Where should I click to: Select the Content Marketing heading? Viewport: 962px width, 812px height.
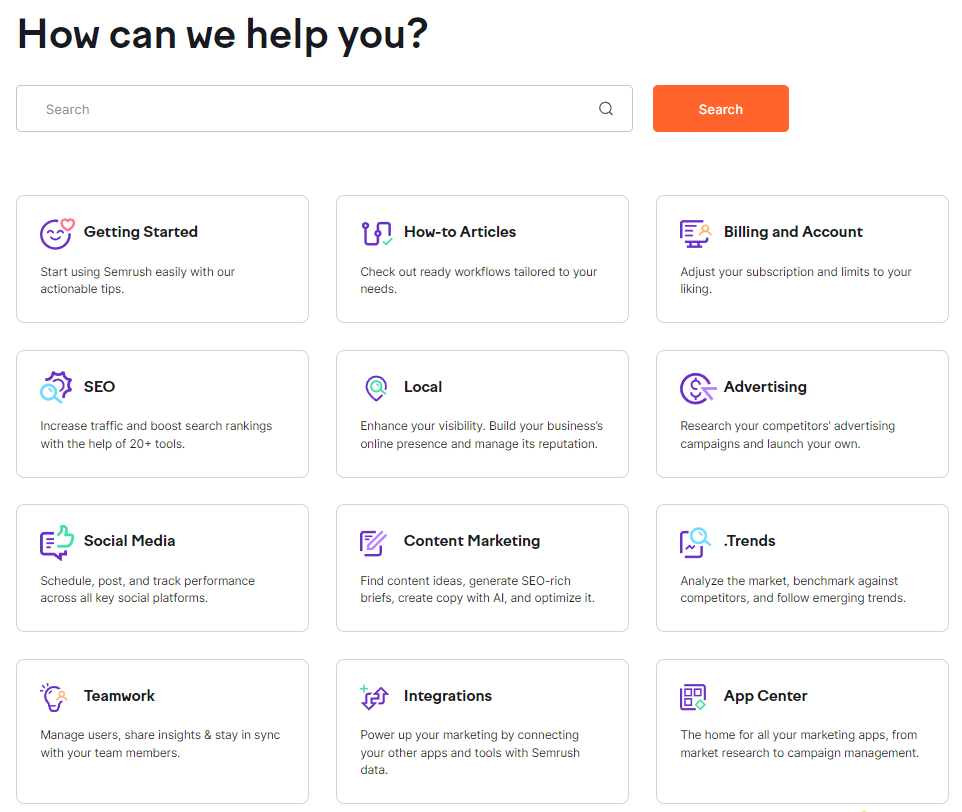[472, 541]
